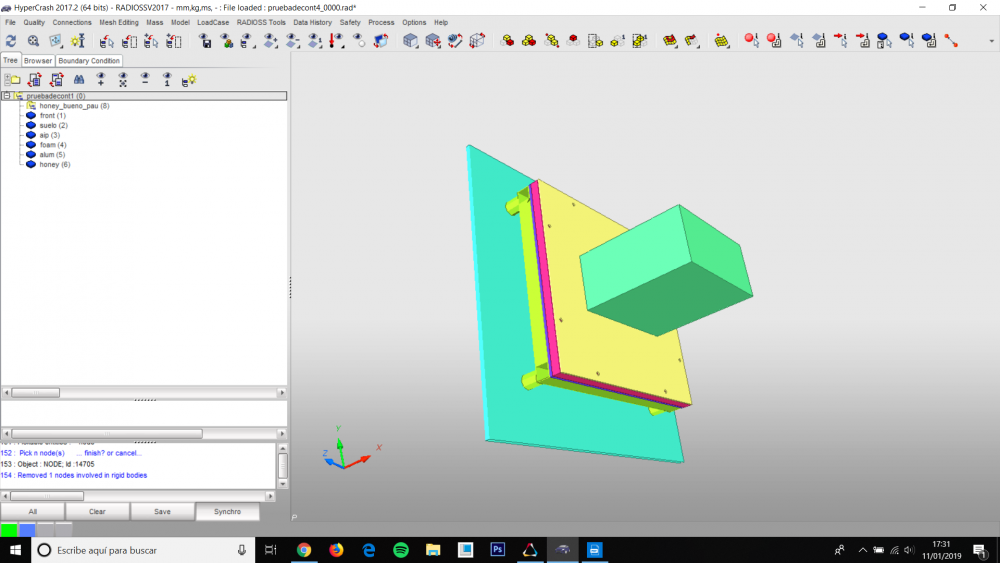The width and height of the screenshot is (1000, 563).
Task: Click the light bulb icon in tree toolbar
Action: point(188,80)
